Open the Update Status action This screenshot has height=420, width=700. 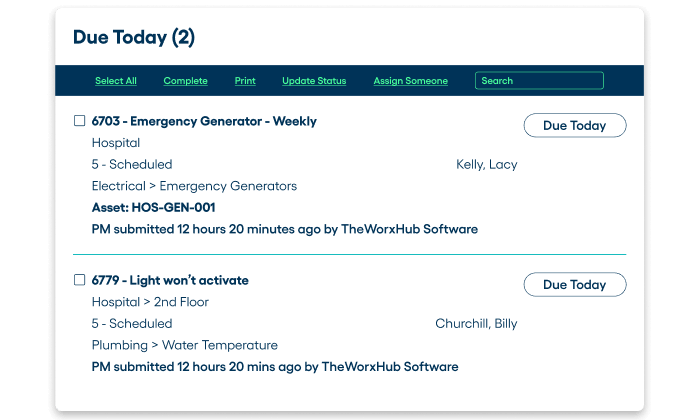(314, 81)
